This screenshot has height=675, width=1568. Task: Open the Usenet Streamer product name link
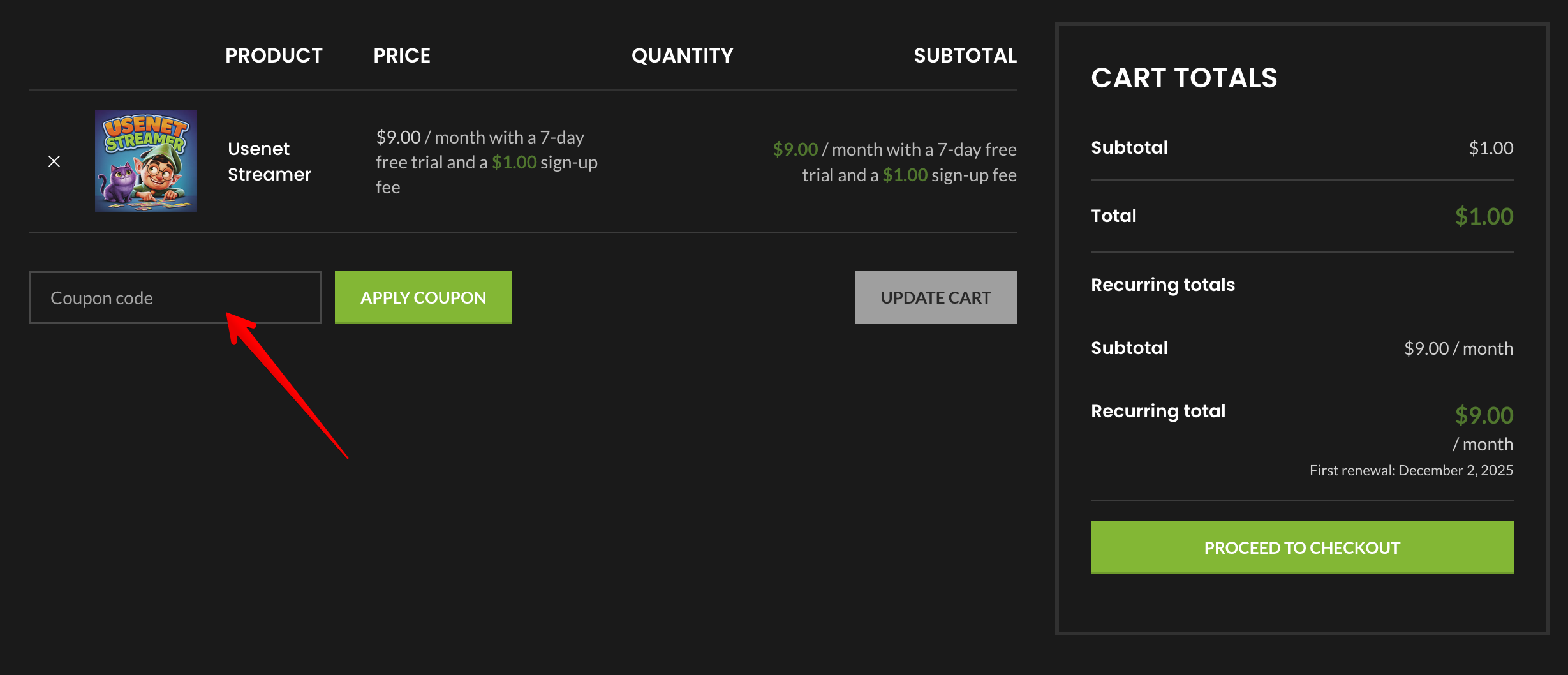(269, 161)
